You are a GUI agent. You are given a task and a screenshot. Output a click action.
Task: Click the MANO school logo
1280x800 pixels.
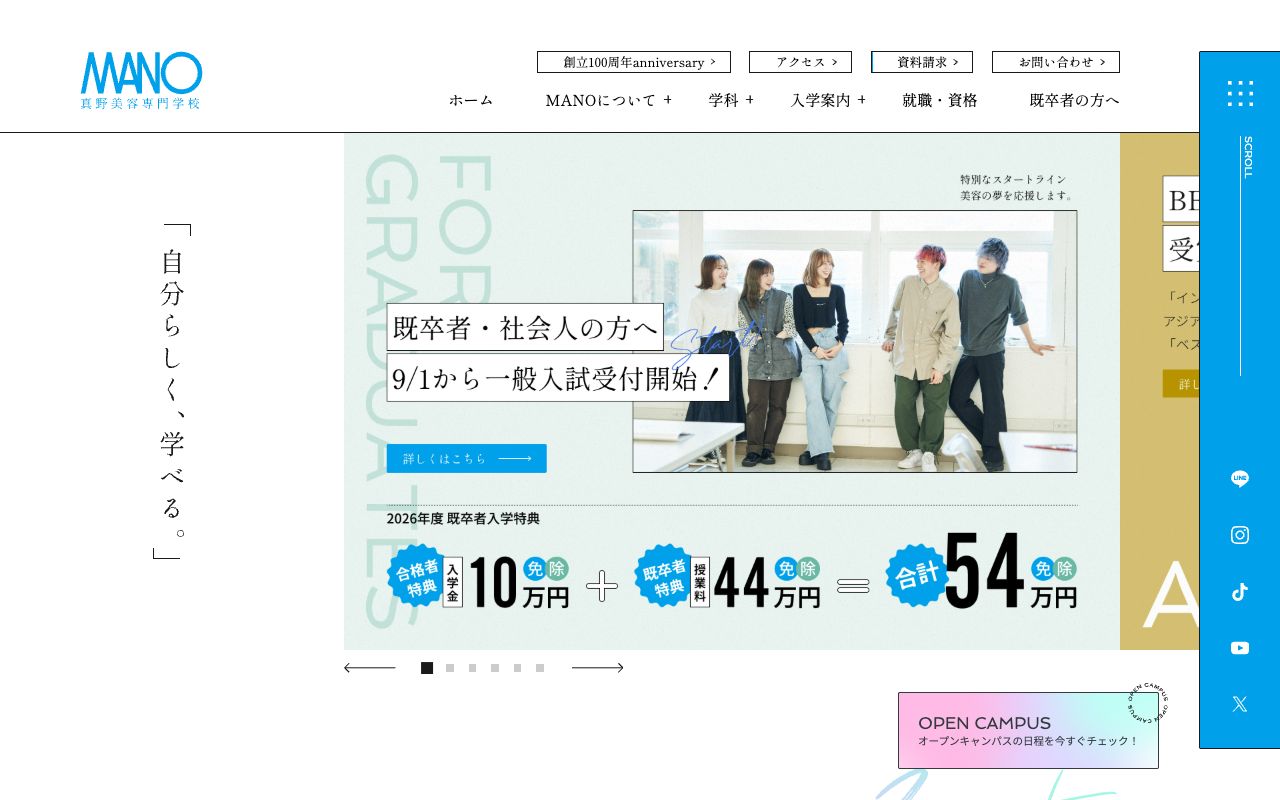(141, 81)
